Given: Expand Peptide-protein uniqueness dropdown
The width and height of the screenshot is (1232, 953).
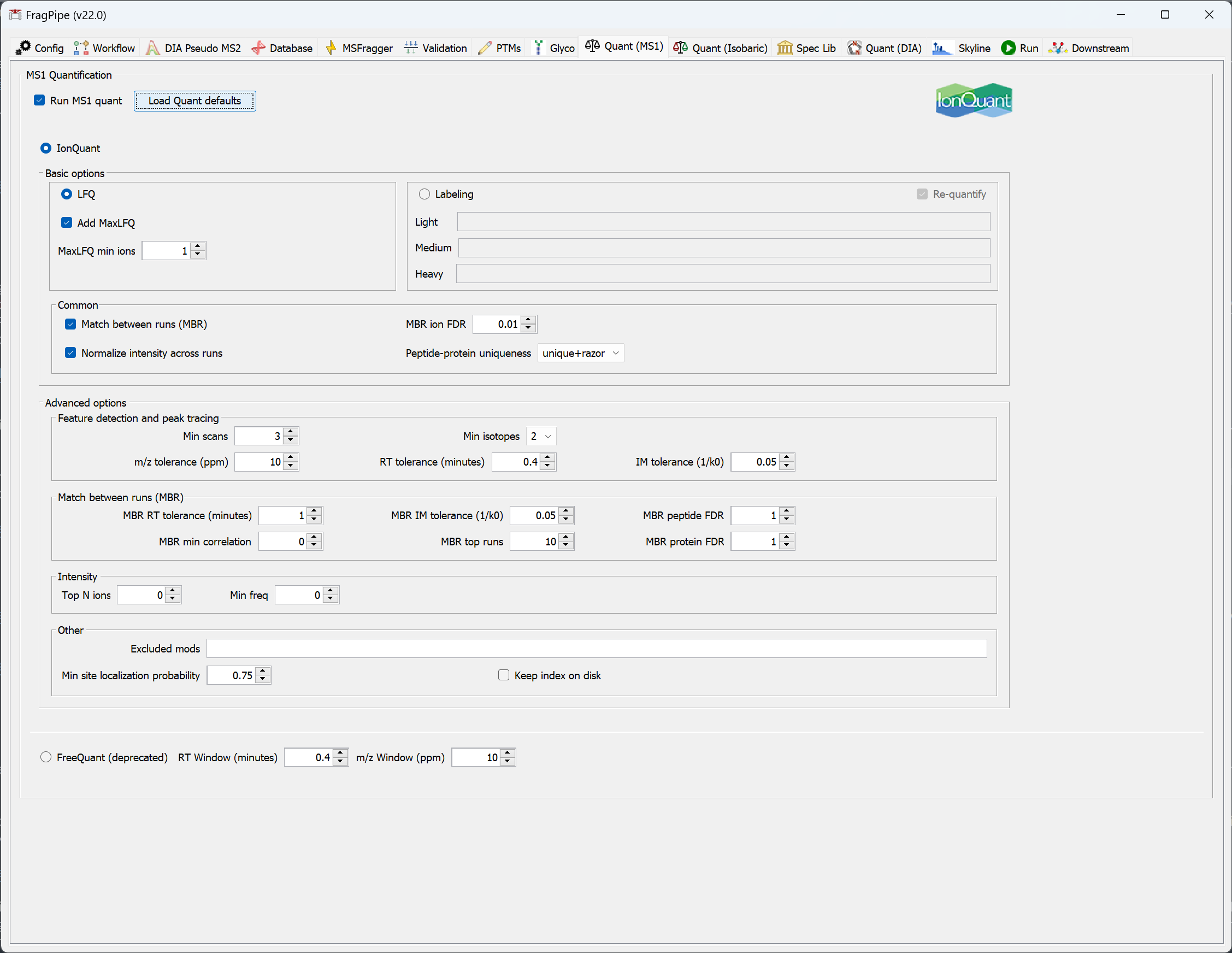Looking at the screenshot, I should coord(580,353).
